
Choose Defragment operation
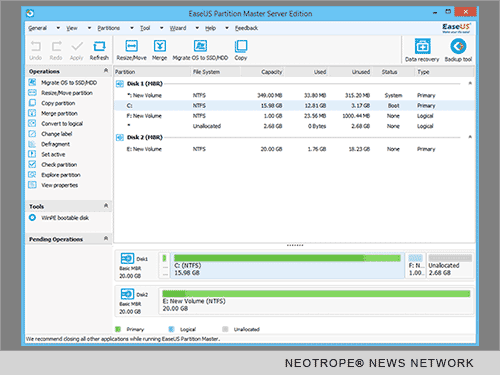point(55,144)
